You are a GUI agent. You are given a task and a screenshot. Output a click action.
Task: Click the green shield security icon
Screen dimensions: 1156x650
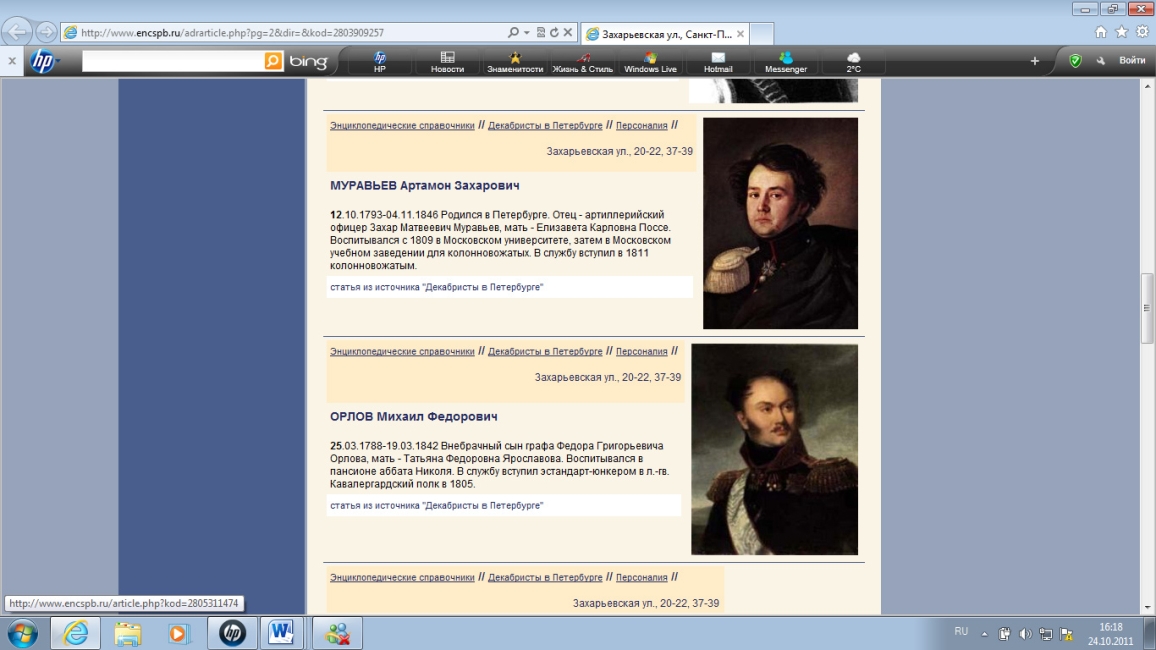(1076, 60)
